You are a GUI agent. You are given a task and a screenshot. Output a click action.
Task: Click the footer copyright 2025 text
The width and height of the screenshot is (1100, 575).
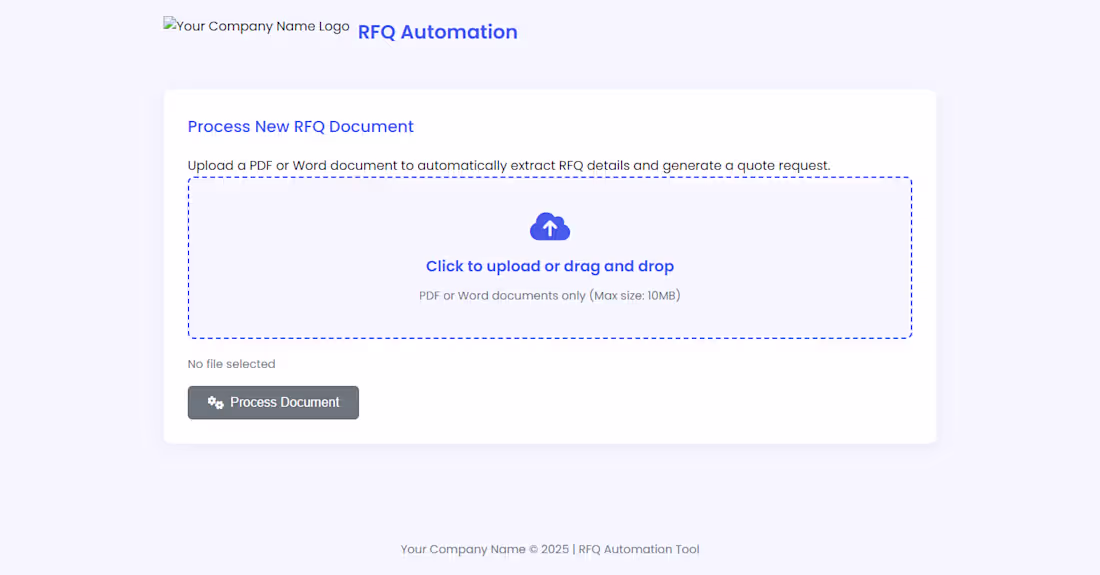(550, 549)
